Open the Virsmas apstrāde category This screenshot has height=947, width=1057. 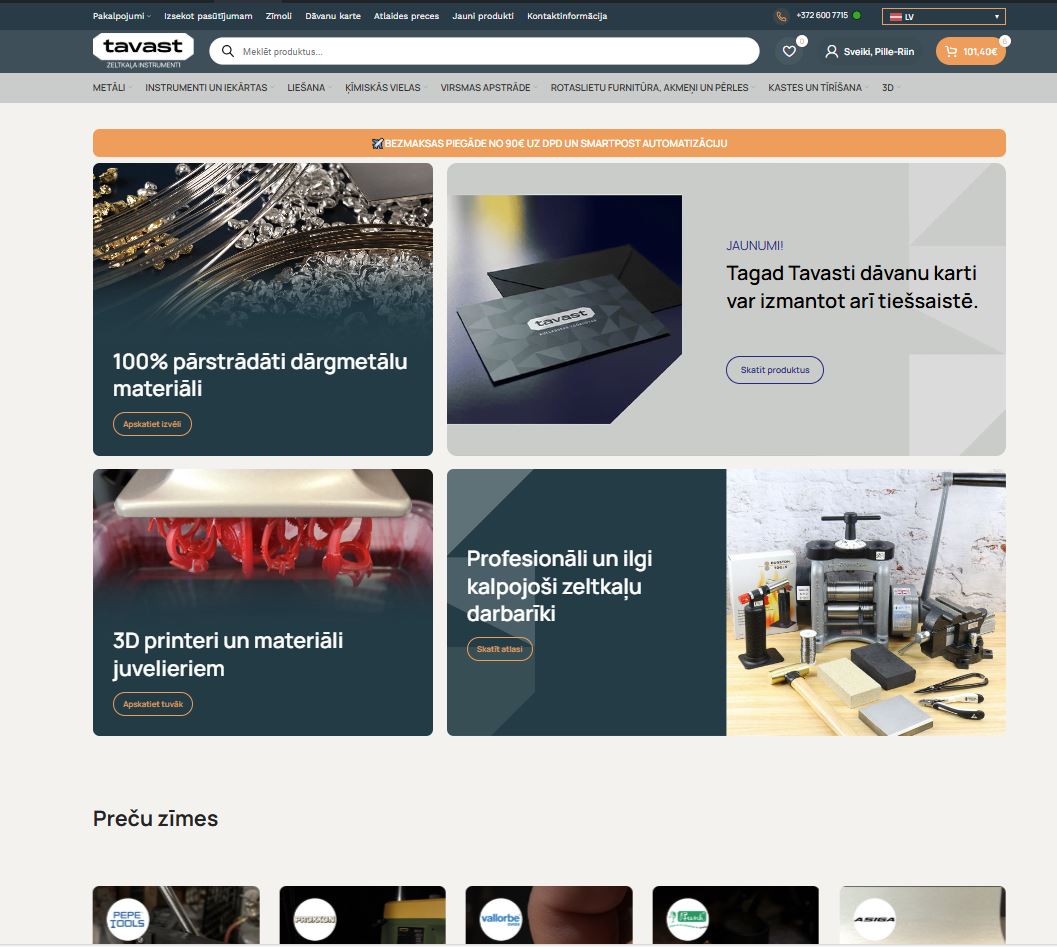(487, 88)
